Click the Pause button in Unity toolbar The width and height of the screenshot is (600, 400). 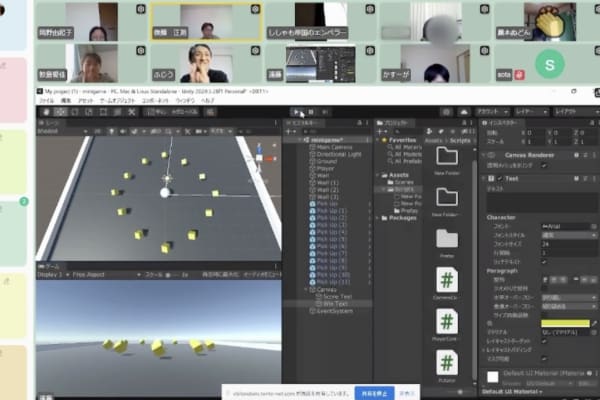[x=309, y=112]
